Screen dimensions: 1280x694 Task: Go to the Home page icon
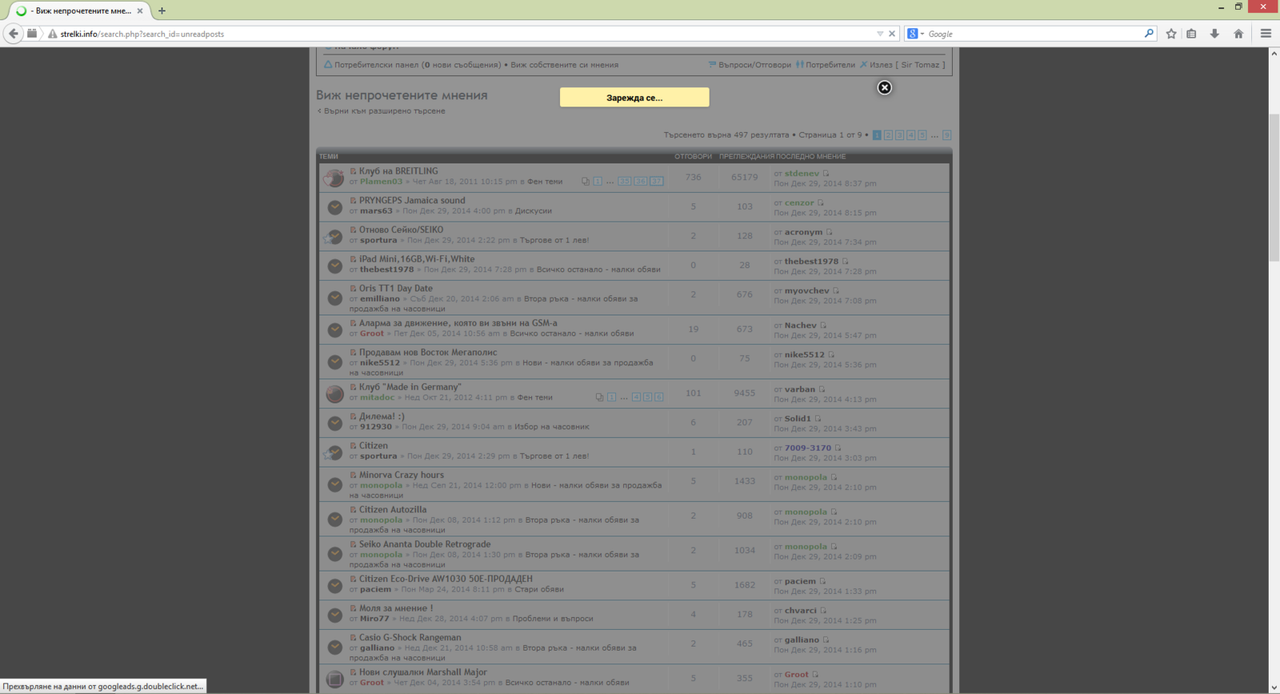(1238, 33)
